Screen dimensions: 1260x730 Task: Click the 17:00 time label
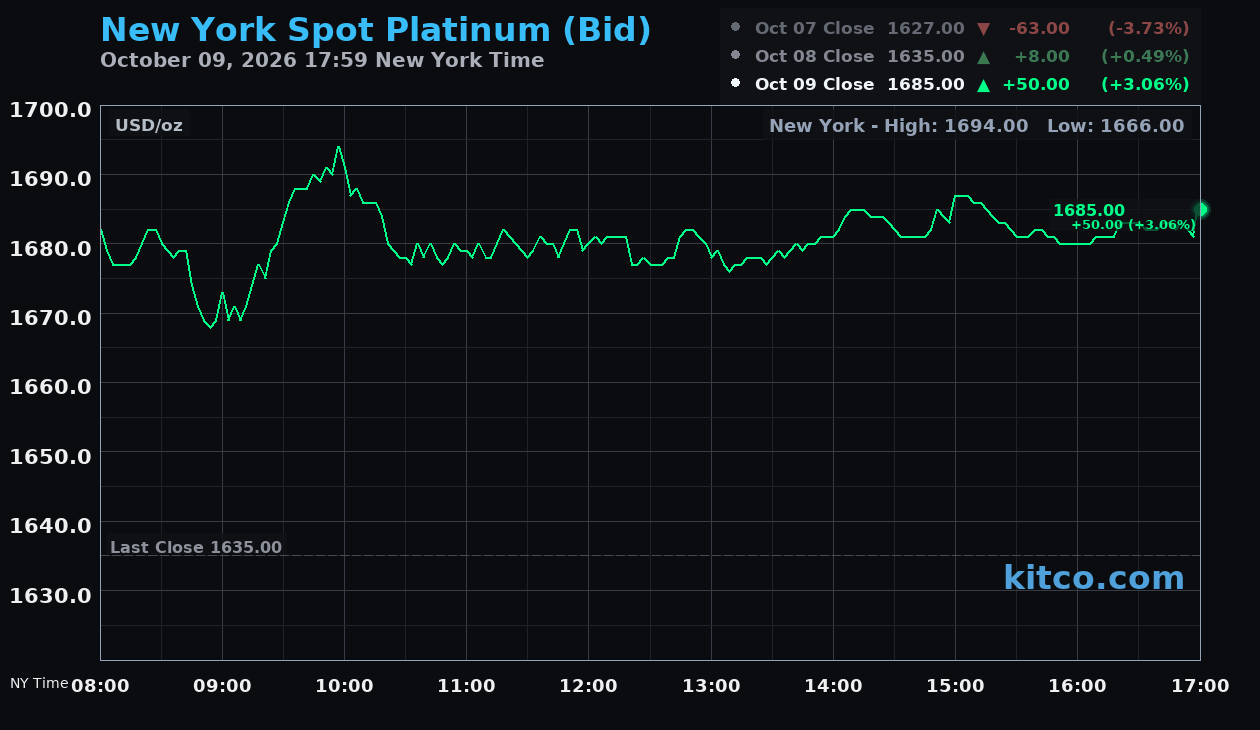[1200, 686]
